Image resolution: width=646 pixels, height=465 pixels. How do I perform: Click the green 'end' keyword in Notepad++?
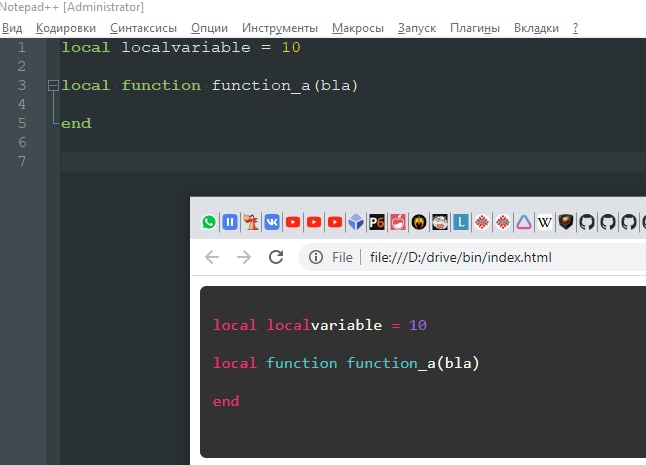pyautogui.click(x=76, y=124)
